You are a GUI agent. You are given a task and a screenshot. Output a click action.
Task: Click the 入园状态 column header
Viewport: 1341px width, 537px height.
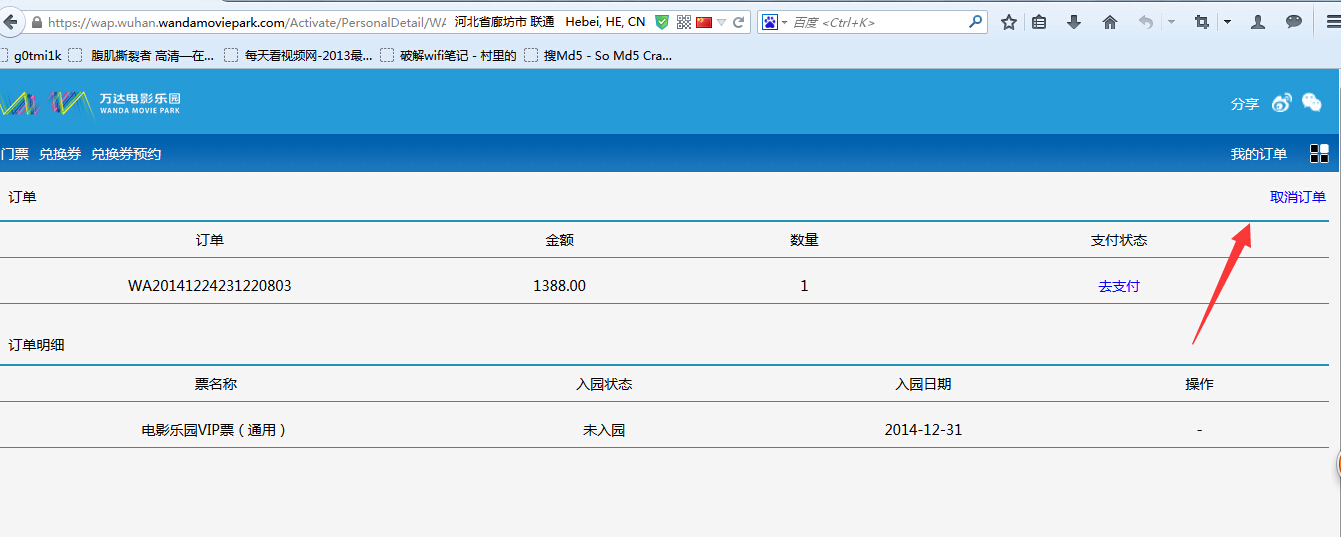coord(604,384)
